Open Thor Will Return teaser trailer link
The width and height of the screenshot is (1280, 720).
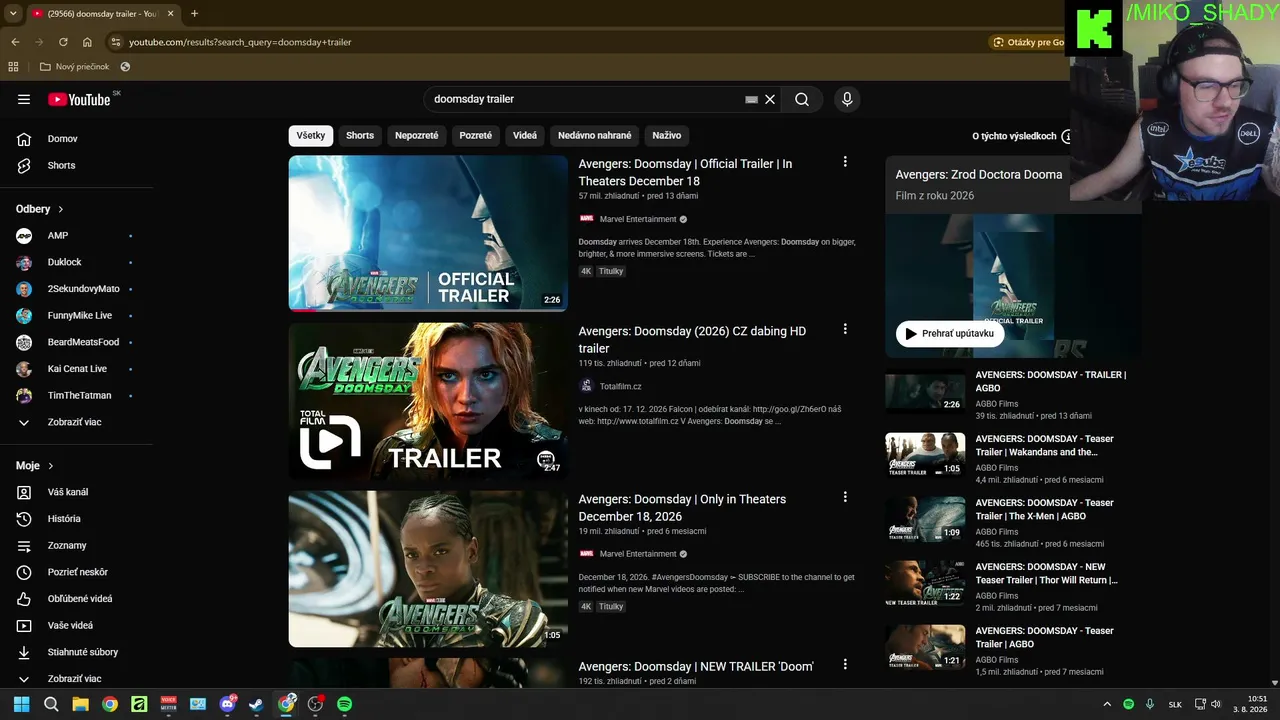click(1047, 573)
